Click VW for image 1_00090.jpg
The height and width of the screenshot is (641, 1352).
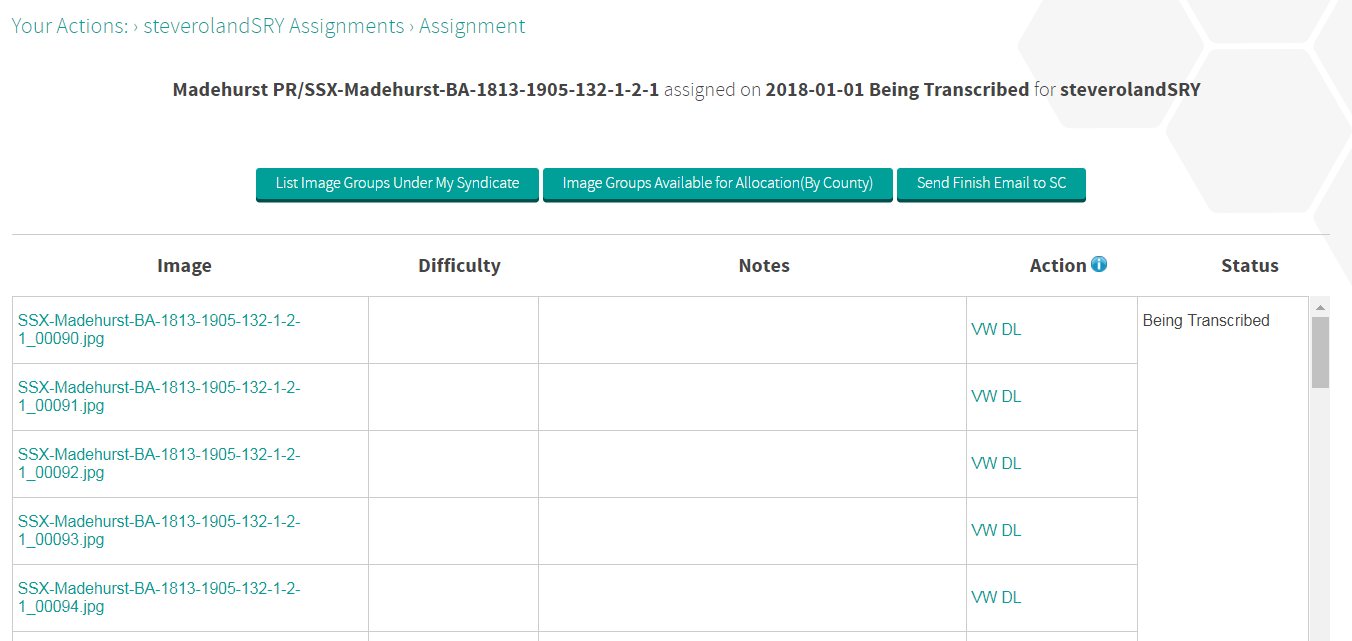coord(984,330)
